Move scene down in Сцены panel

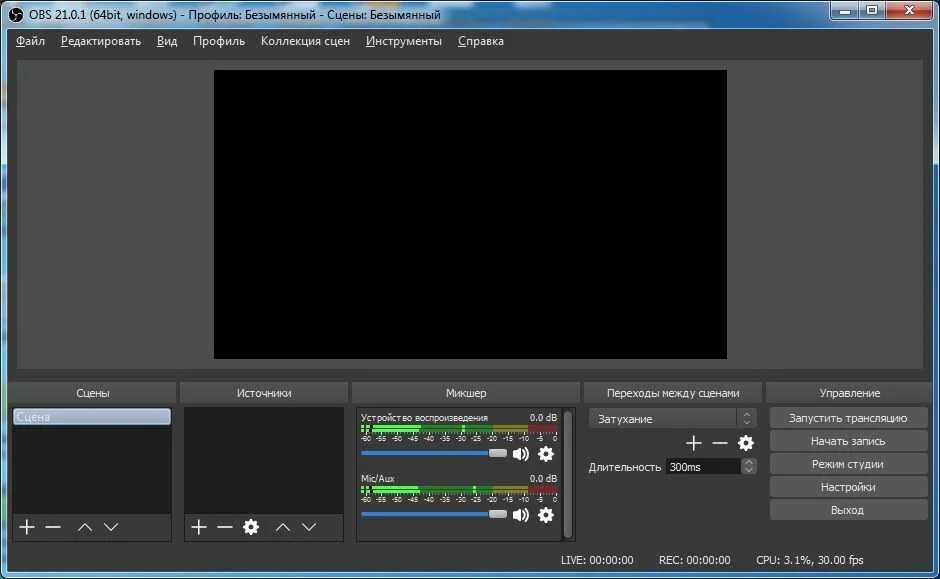coord(111,527)
